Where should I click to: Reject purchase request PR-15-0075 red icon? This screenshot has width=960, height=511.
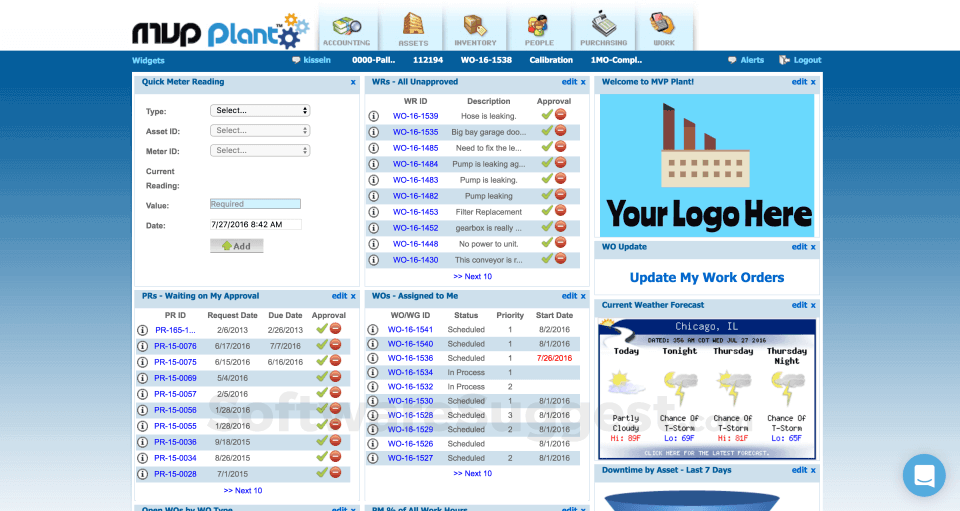[x=336, y=360]
